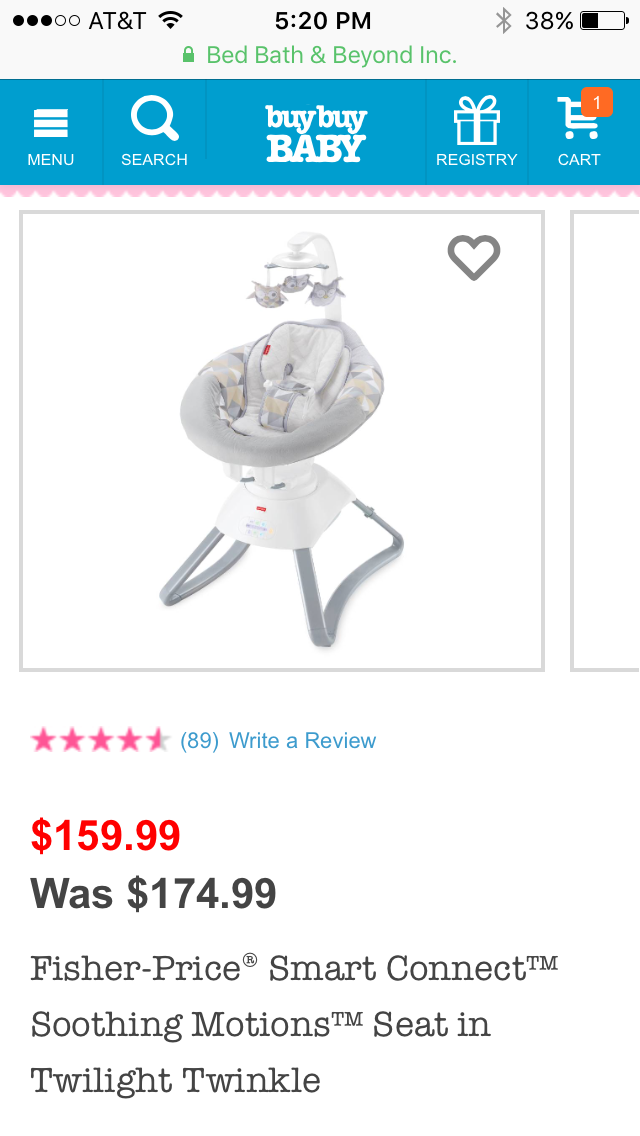Tap the green padlock secure icon
Screen dimensions: 640x1136
[188, 55]
